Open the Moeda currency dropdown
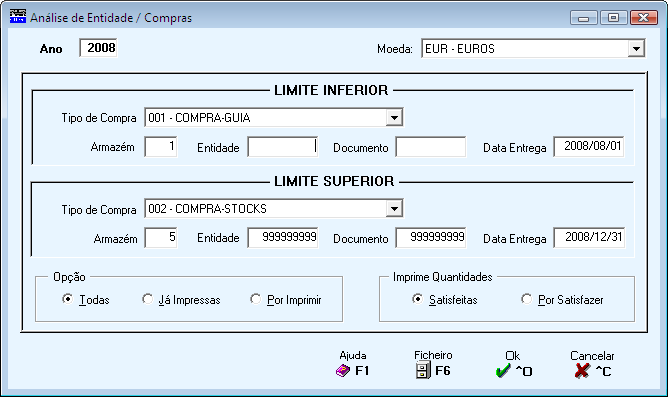 [x=636, y=49]
